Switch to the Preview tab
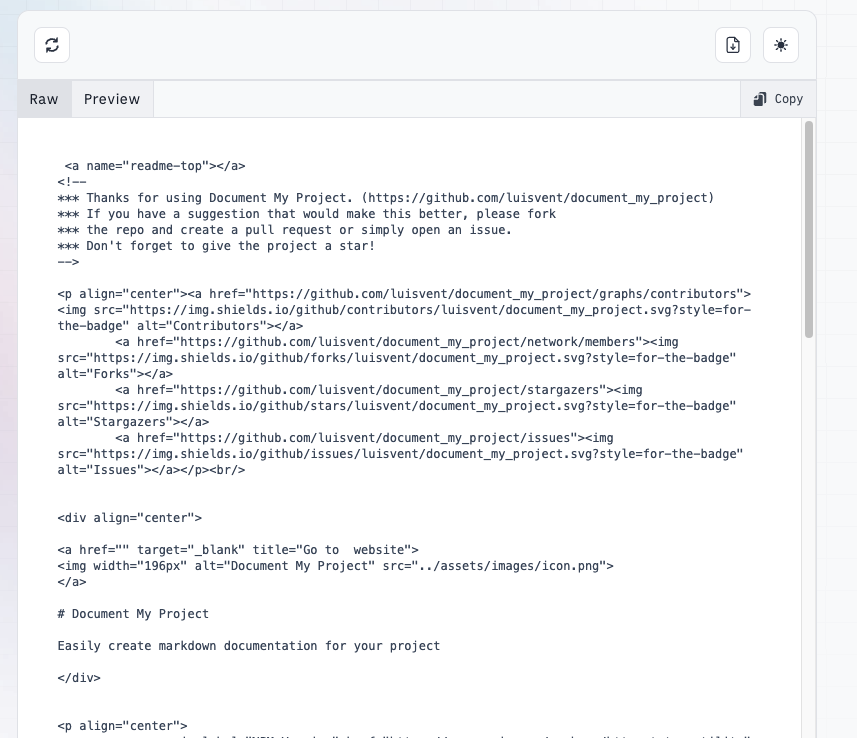 pyautogui.click(x=112, y=98)
